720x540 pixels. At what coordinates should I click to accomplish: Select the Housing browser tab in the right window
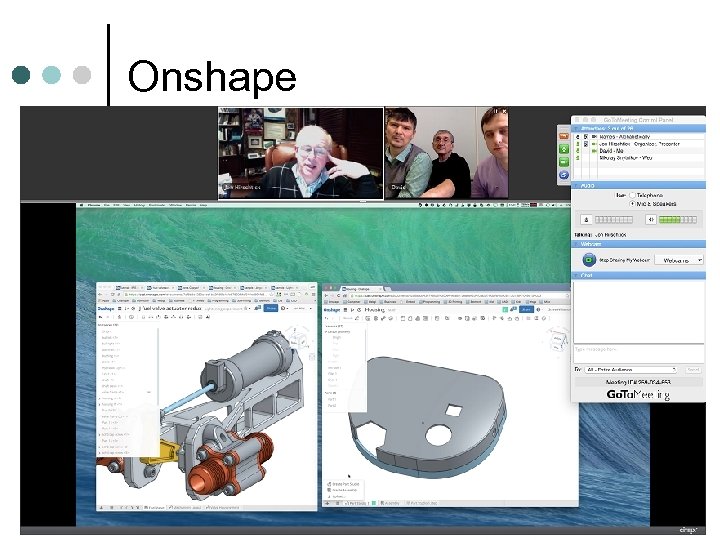(x=361, y=289)
